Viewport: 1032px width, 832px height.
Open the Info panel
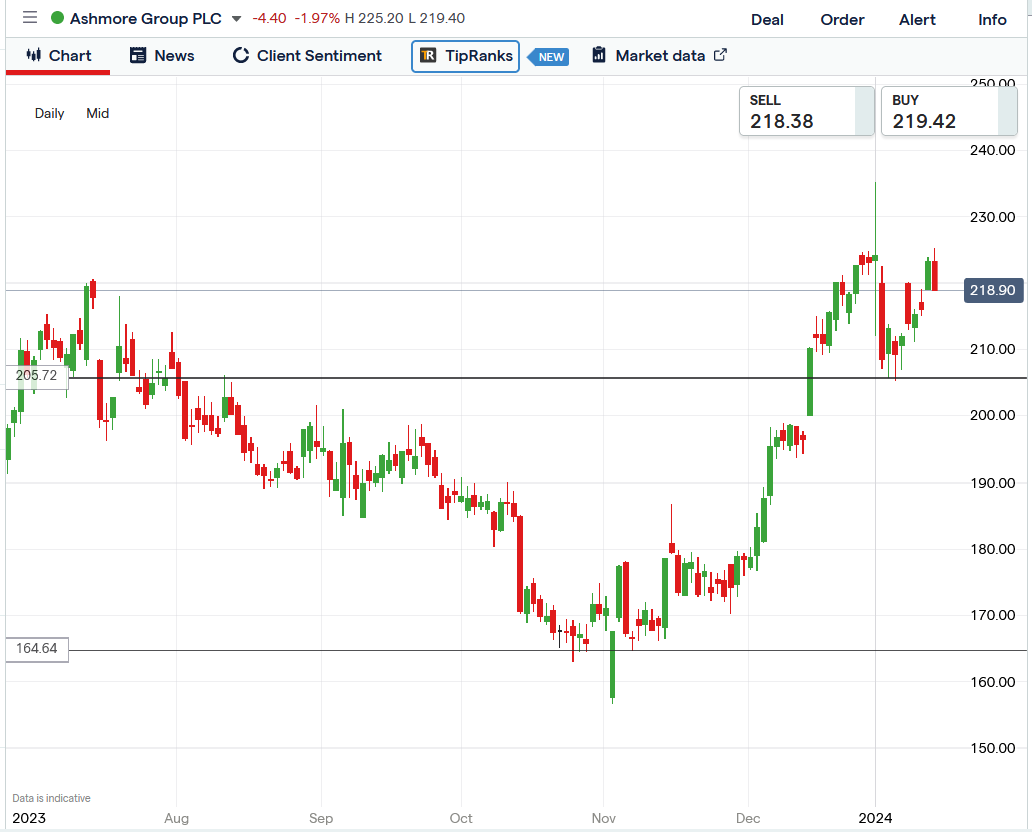(992, 20)
